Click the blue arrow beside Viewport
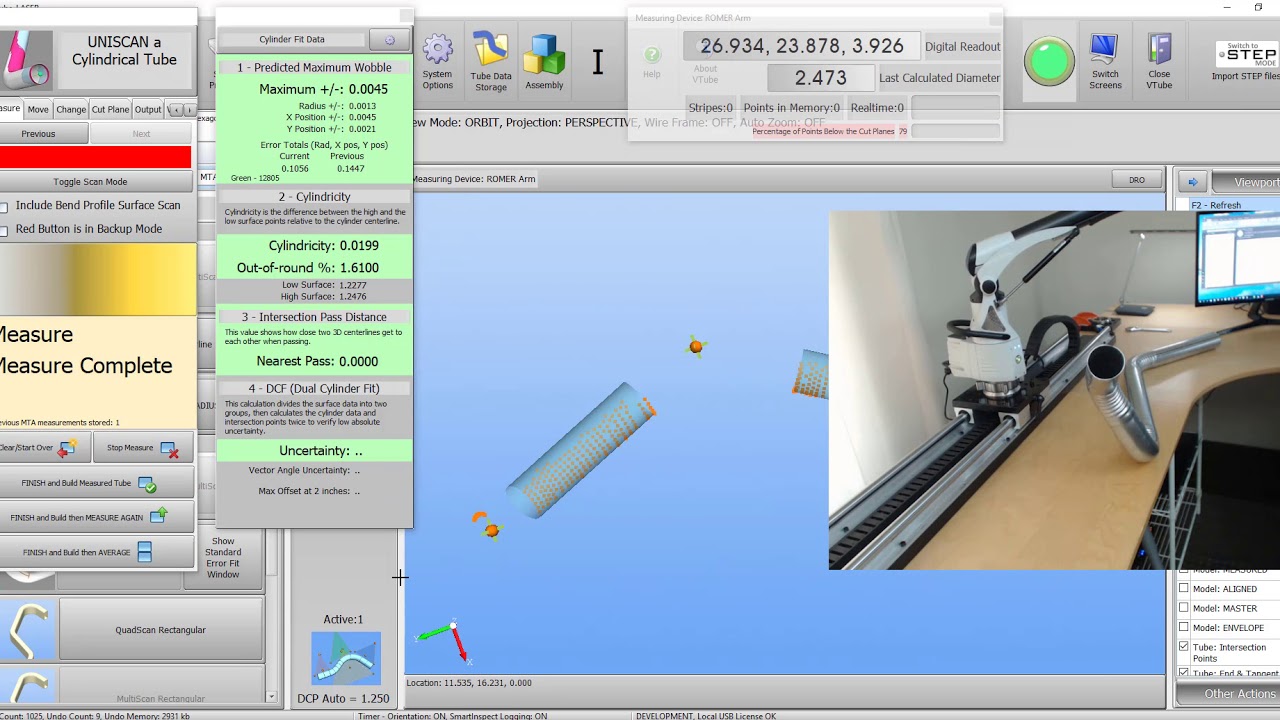Screen dimensions: 1280x720 click(1192, 182)
